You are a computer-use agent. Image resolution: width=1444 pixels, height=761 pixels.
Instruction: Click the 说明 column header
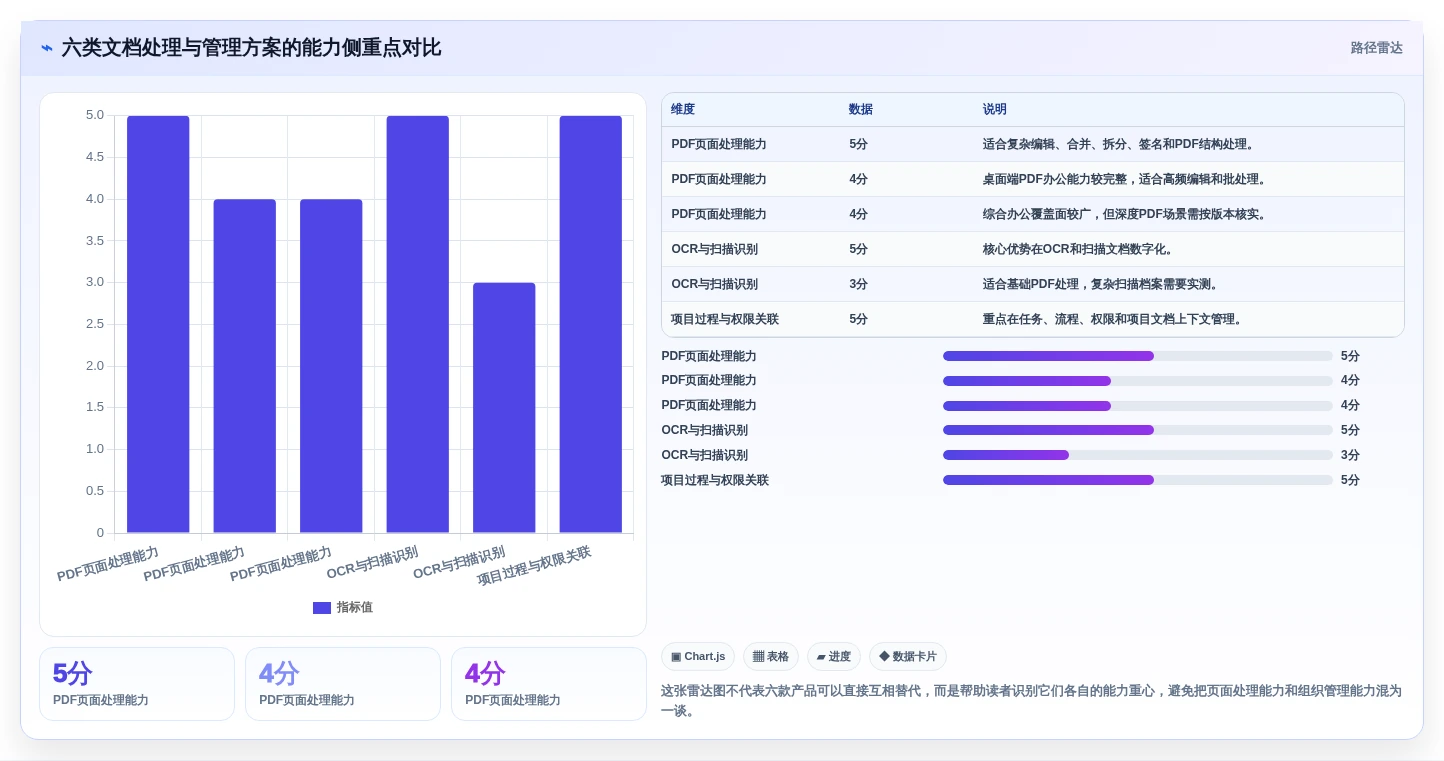click(995, 110)
